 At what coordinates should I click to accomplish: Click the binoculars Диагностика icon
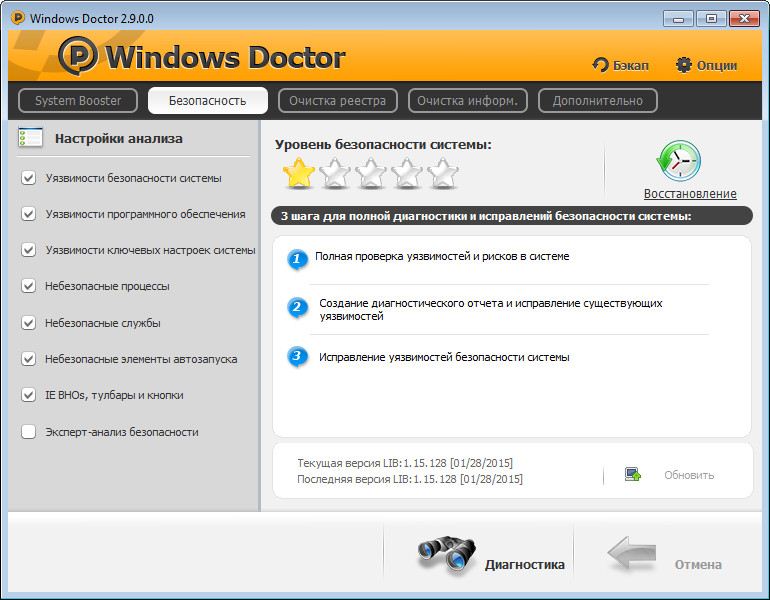(x=446, y=555)
